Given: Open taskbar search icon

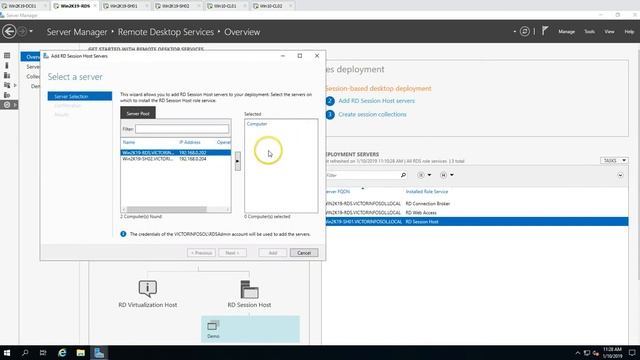Looking at the screenshot, I should pos(25,353).
